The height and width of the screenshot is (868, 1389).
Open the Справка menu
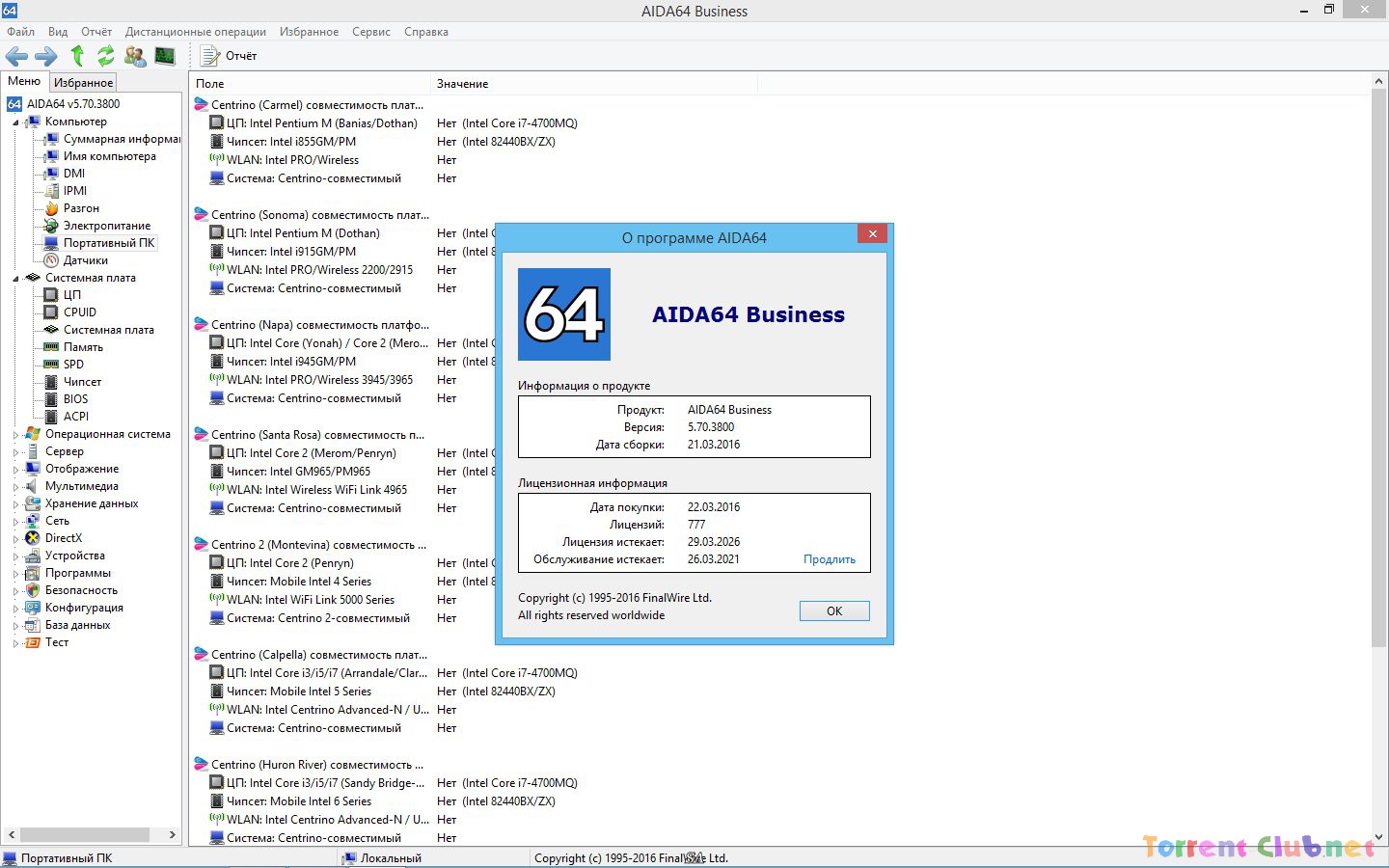coord(426,32)
